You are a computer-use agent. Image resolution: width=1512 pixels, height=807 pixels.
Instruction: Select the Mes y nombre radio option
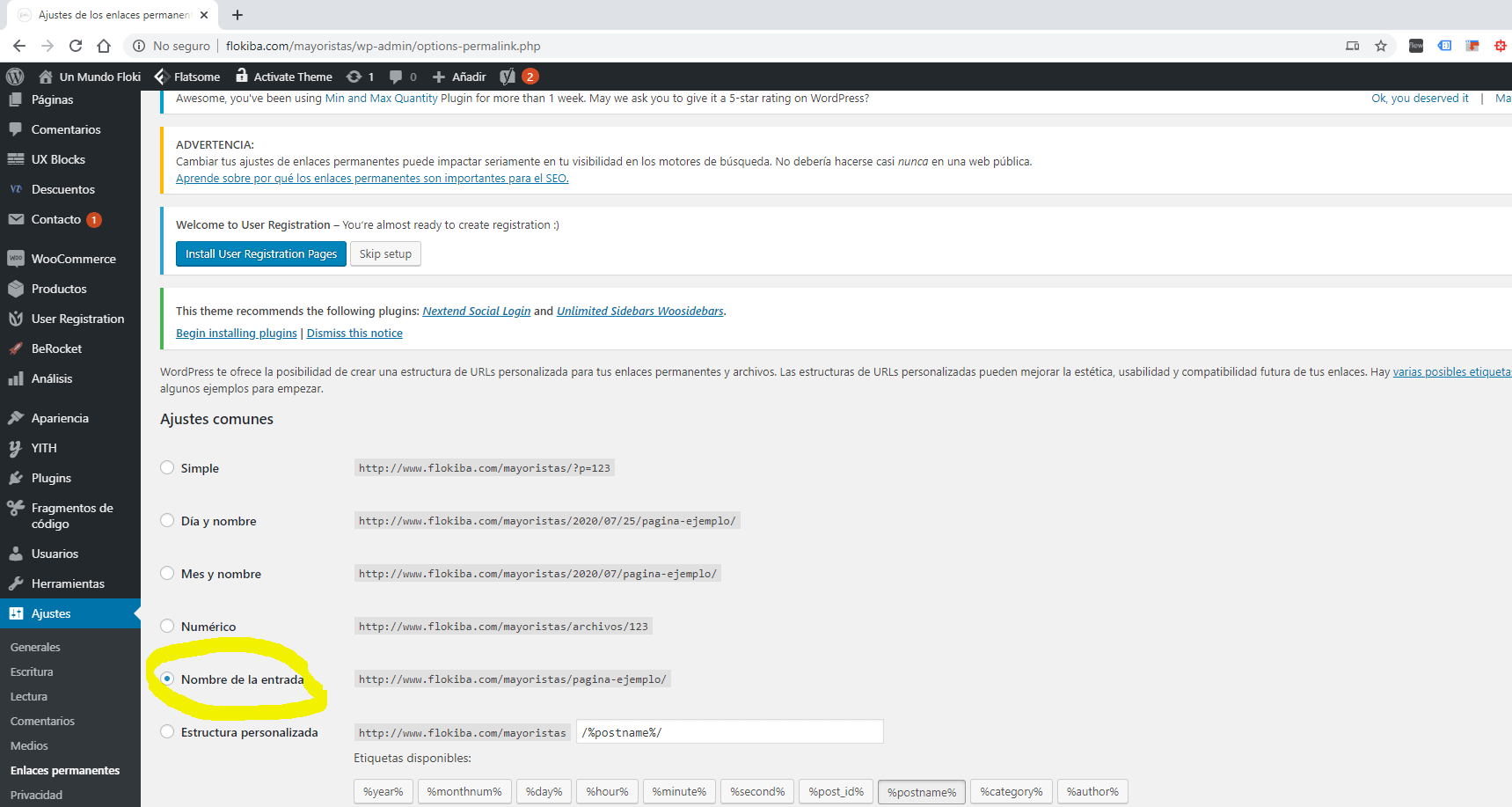167,573
